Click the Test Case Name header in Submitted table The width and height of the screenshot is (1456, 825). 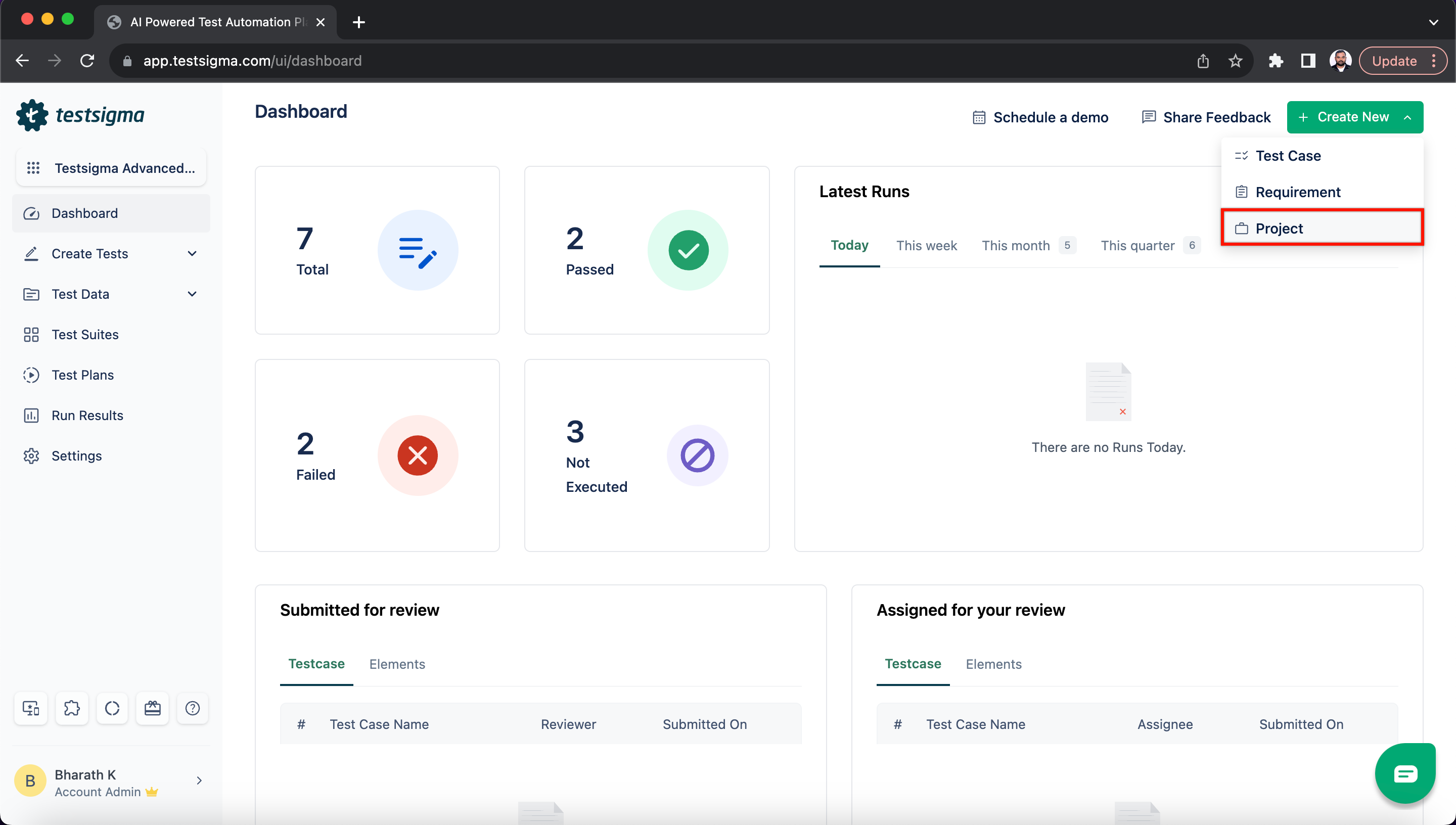[379, 724]
